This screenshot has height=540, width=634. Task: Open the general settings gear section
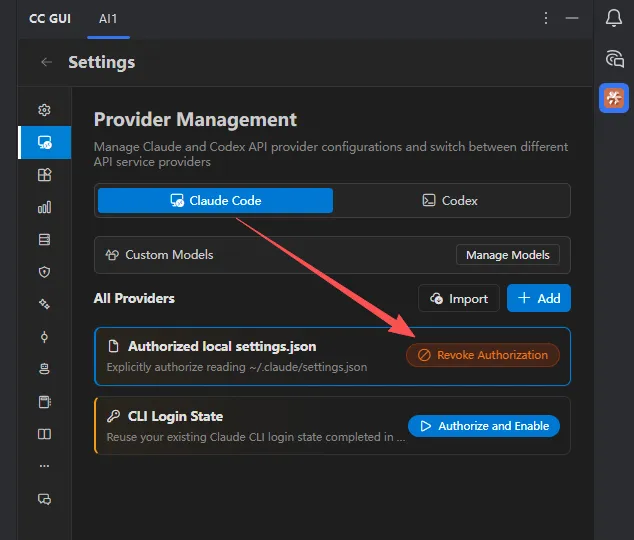[44, 110]
